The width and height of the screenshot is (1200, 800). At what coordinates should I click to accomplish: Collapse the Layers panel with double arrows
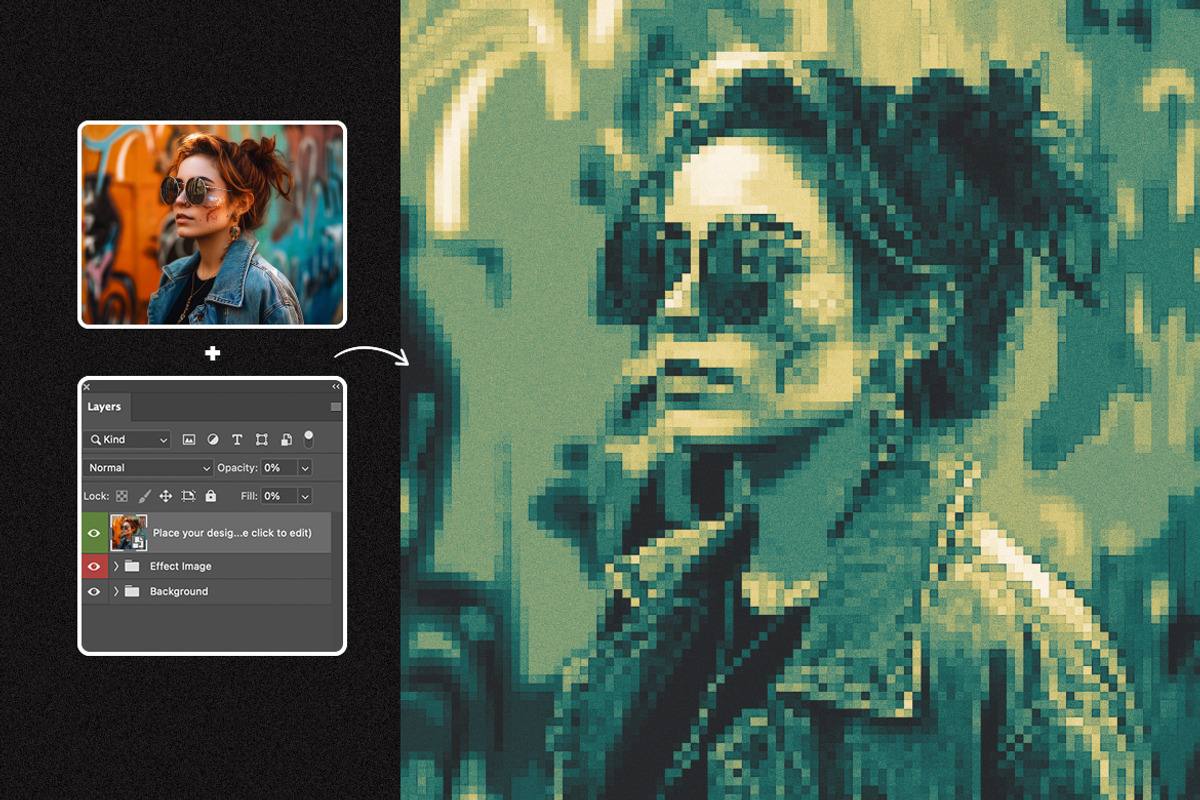tap(336, 386)
